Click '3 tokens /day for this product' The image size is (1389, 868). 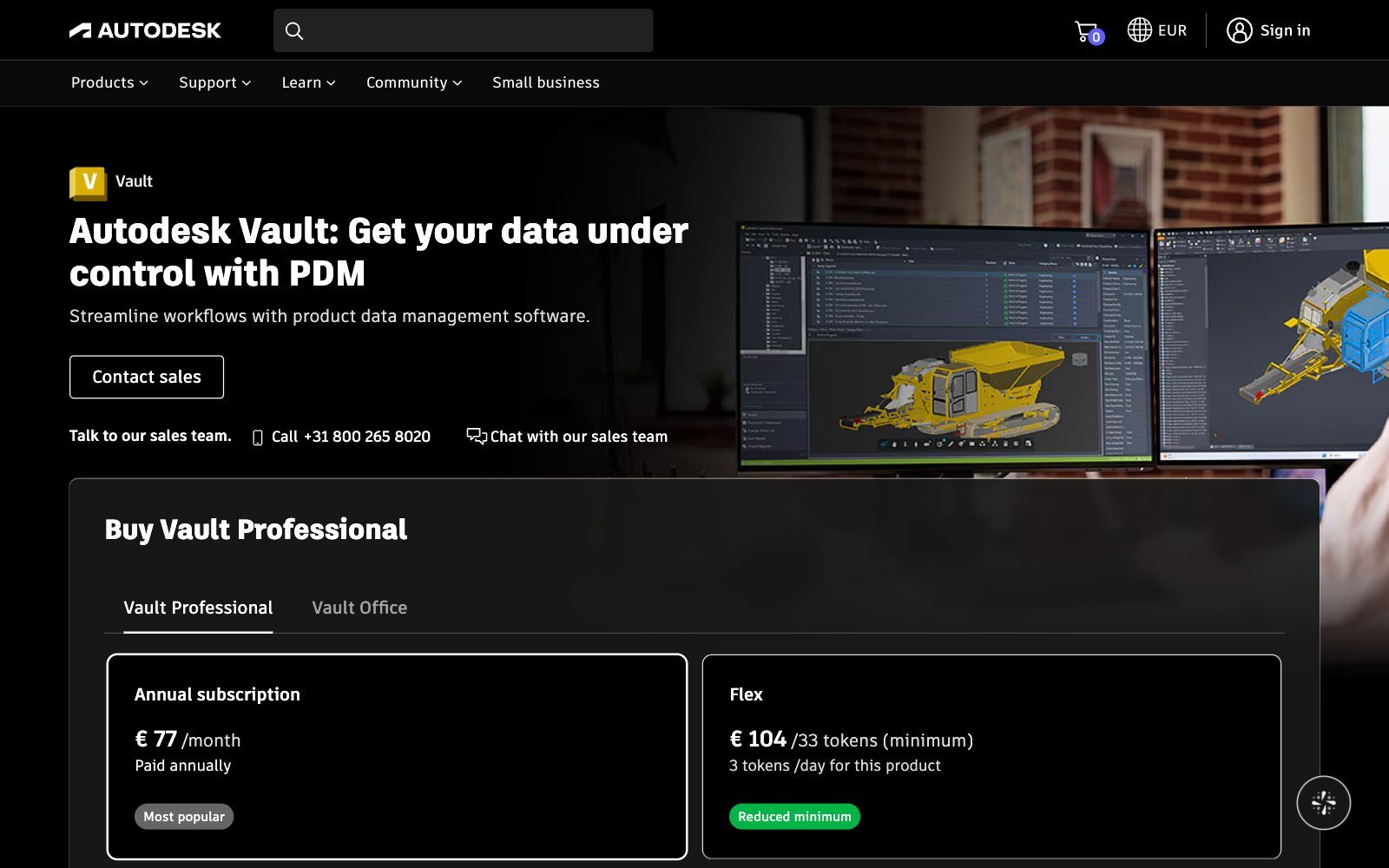(x=835, y=766)
